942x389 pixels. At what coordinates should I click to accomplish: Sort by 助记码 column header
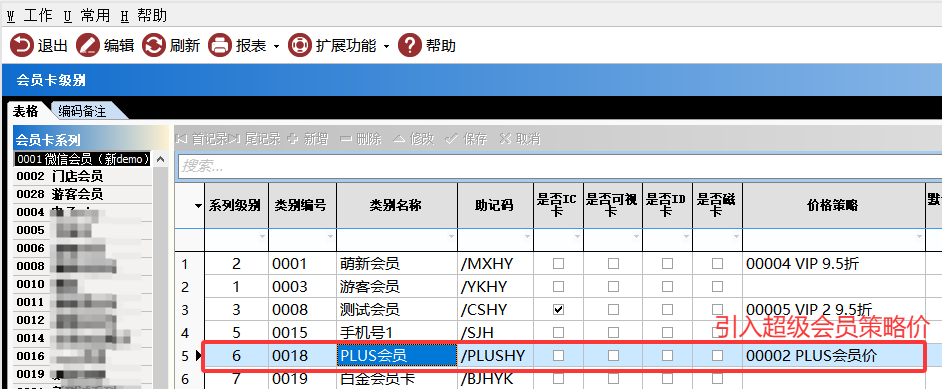495,205
